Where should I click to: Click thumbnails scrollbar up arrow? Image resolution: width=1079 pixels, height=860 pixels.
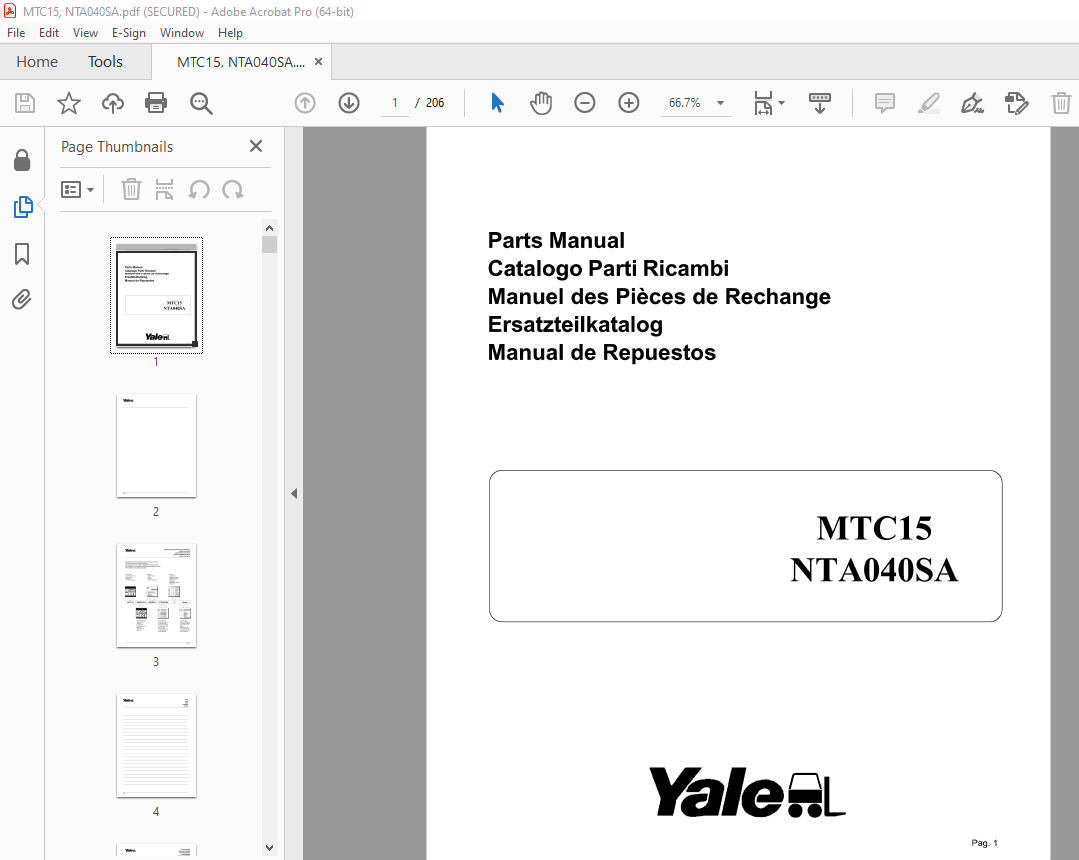(270, 228)
